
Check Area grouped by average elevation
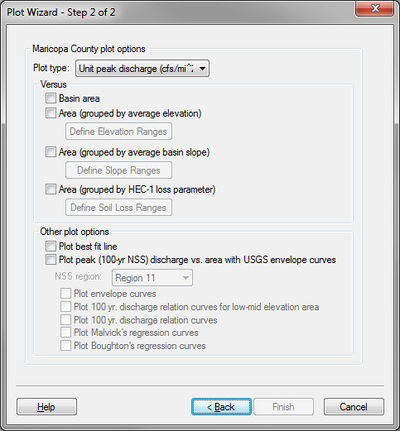pyautogui.click(x=51, y=113)
